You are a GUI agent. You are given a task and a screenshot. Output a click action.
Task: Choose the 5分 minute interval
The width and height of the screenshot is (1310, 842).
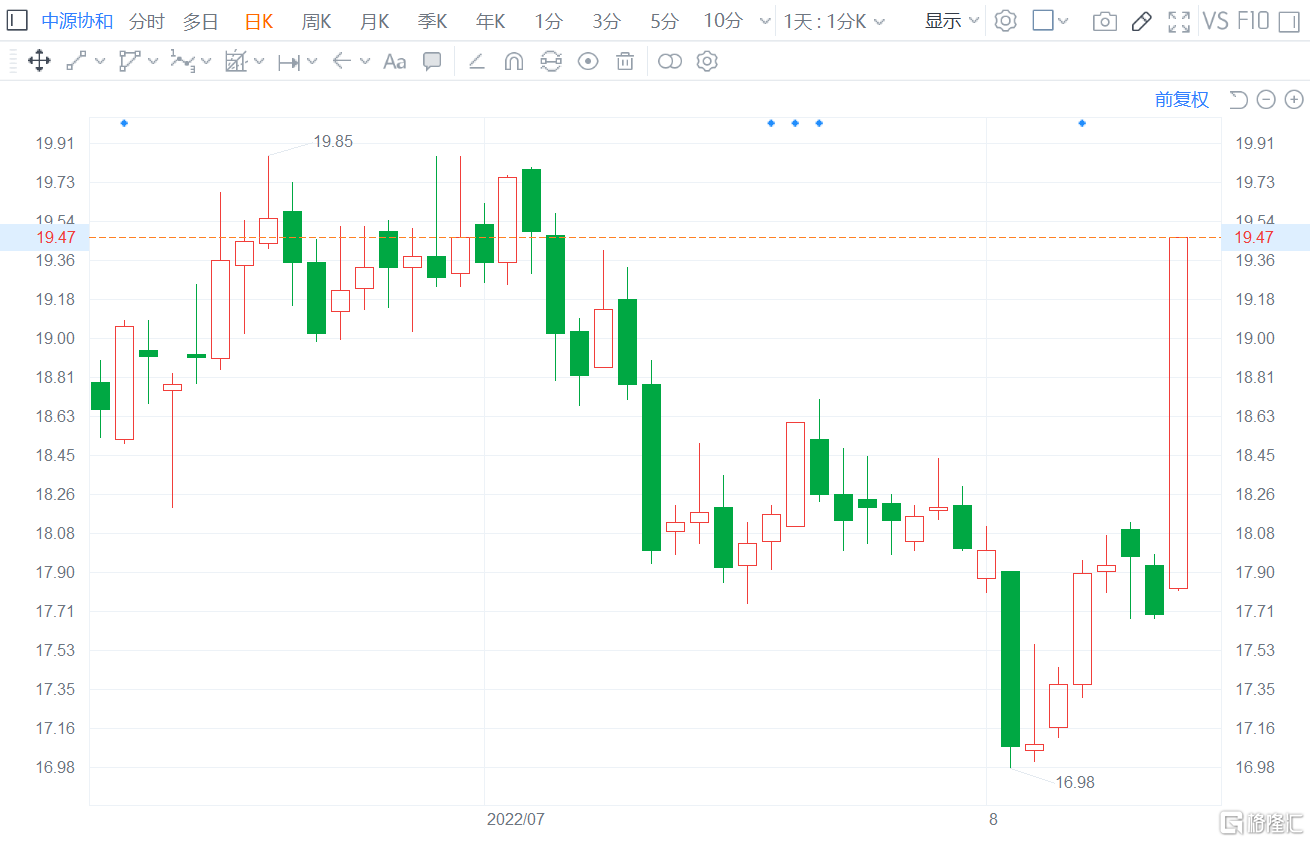(x=664, y=21)
